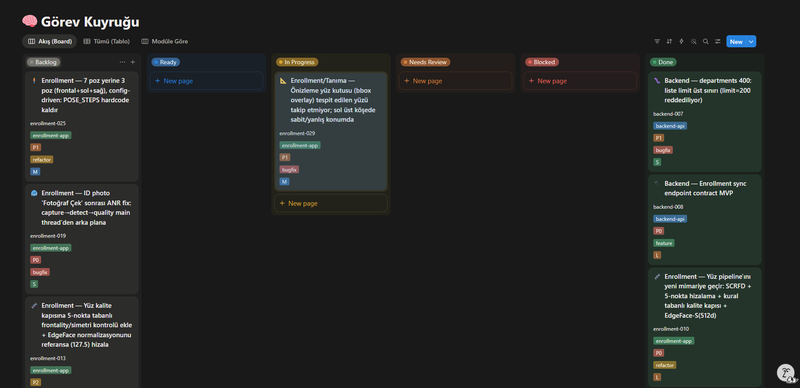Open the sort arrows icon
800x388 pixels.
(669, 41)
